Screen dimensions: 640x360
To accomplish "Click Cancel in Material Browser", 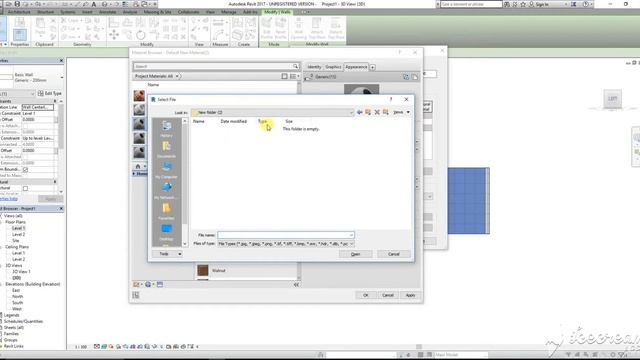I will tap(388, 295).
